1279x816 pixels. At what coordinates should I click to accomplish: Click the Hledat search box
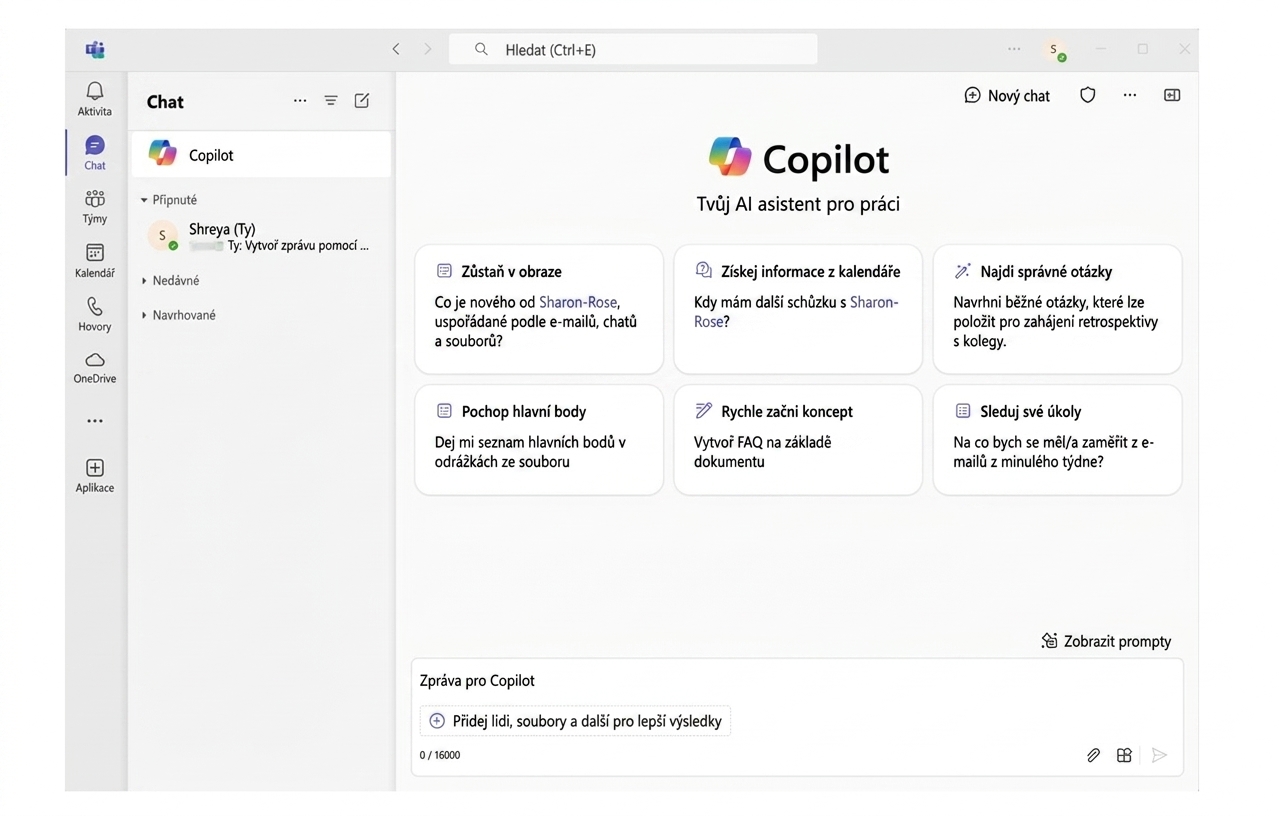[633, 49]
